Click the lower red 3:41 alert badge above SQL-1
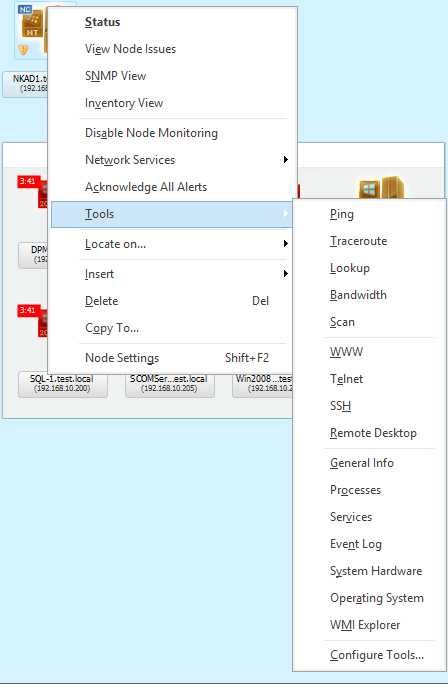This screenshot has height=684, width=448. coord(29,311)
